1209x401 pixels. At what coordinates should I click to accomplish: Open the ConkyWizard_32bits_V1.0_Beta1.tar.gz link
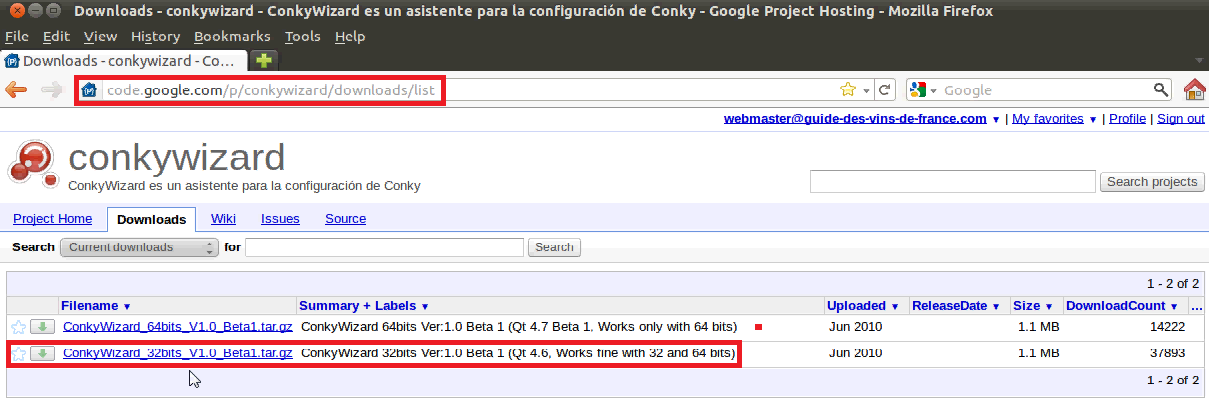(x=177, y=353)
